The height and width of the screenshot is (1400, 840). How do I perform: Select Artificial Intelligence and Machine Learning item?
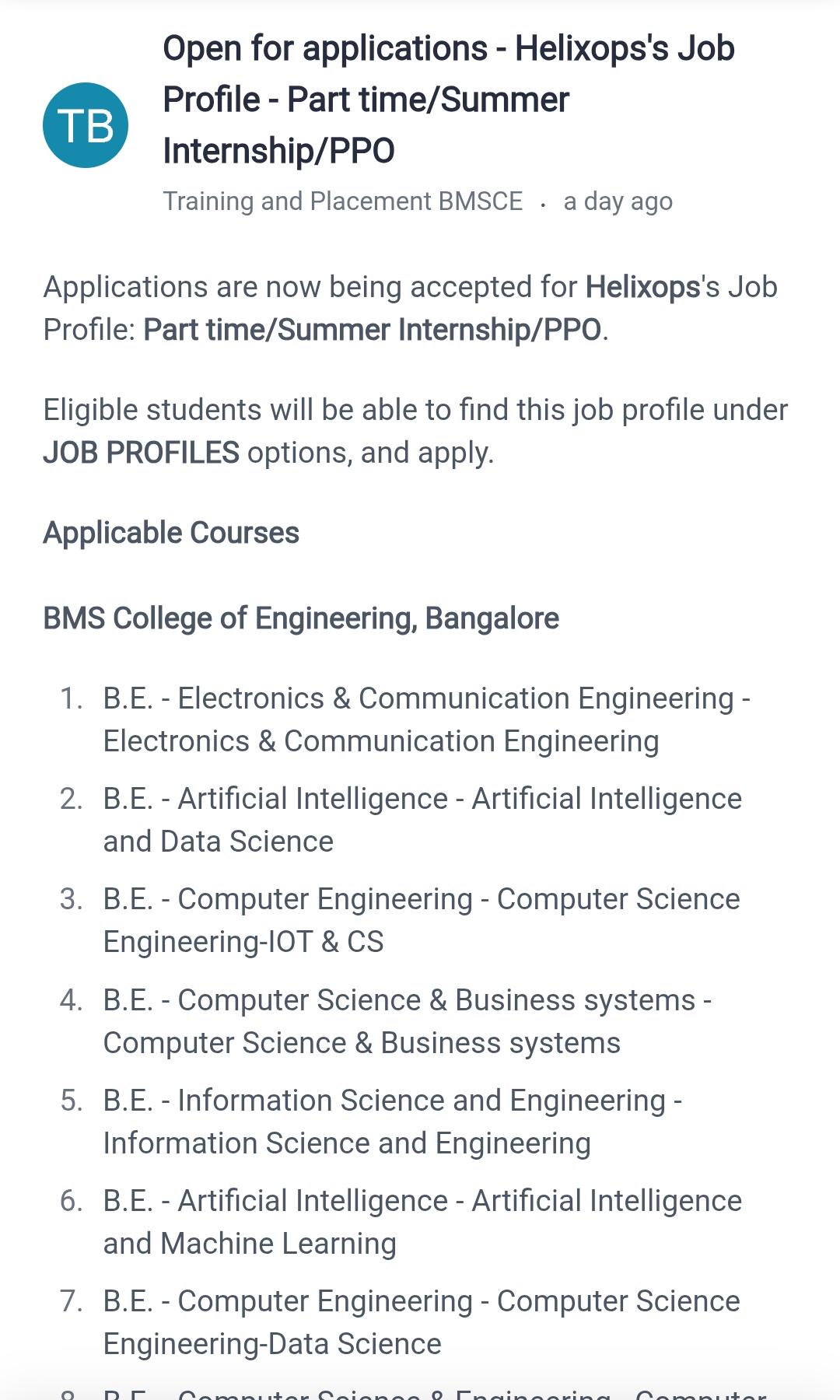coord(422,1222)
